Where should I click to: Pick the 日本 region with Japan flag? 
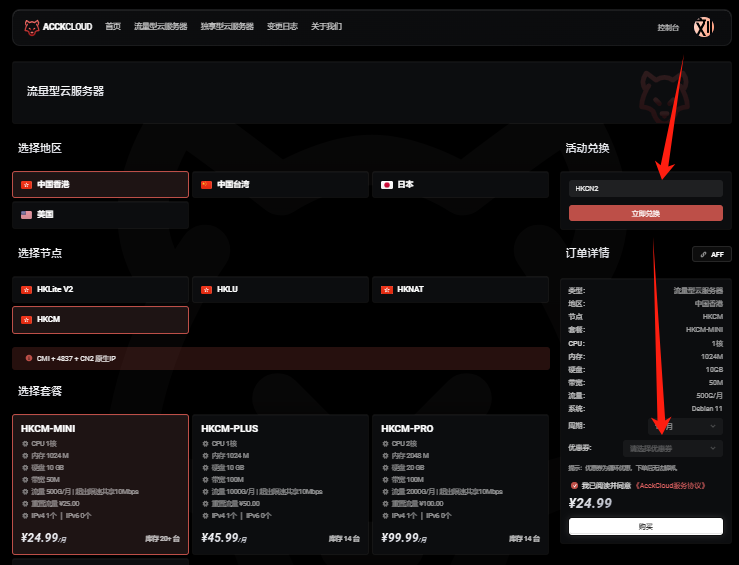coord(460,184)
